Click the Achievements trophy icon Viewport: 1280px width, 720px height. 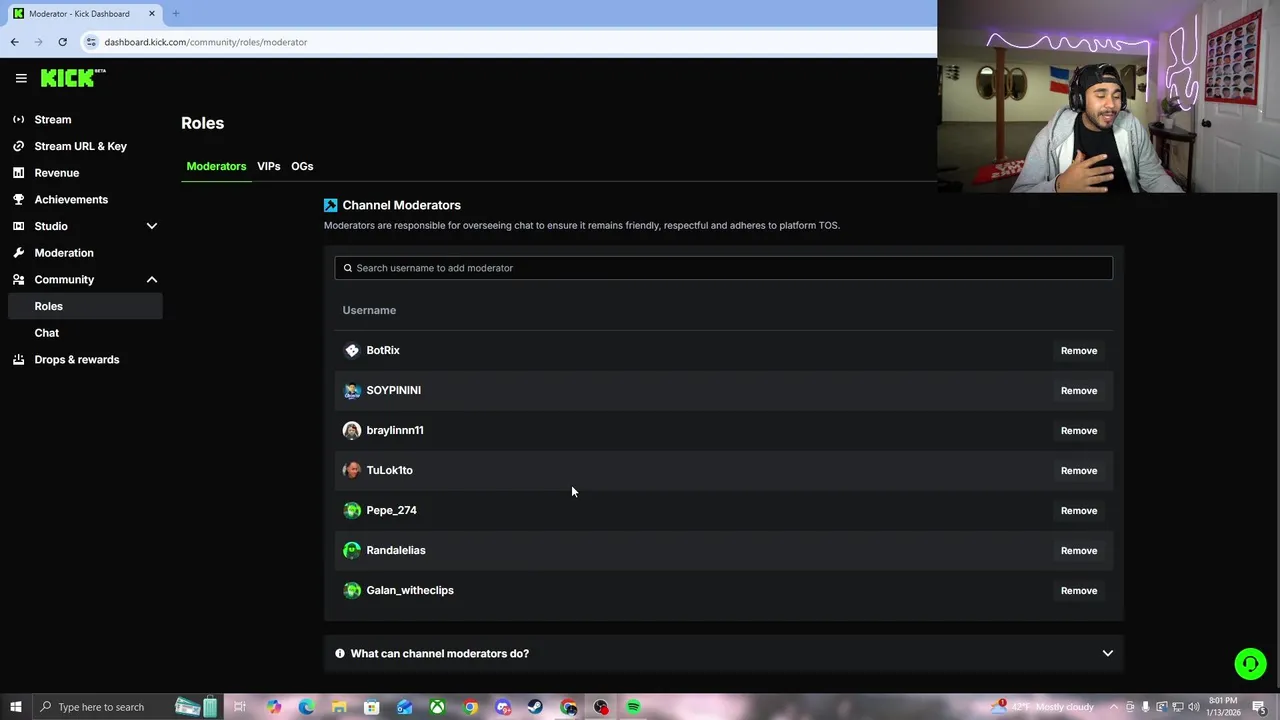(18, 199)
